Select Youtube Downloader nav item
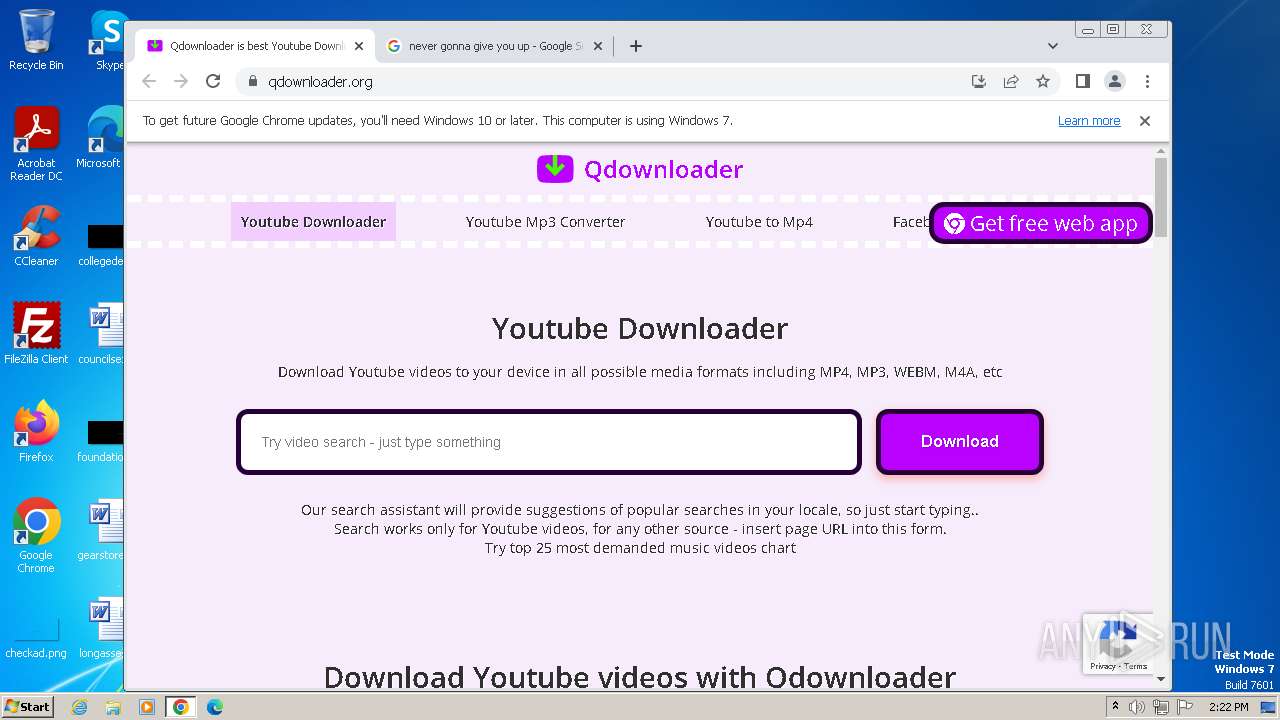 click(313, 222)
